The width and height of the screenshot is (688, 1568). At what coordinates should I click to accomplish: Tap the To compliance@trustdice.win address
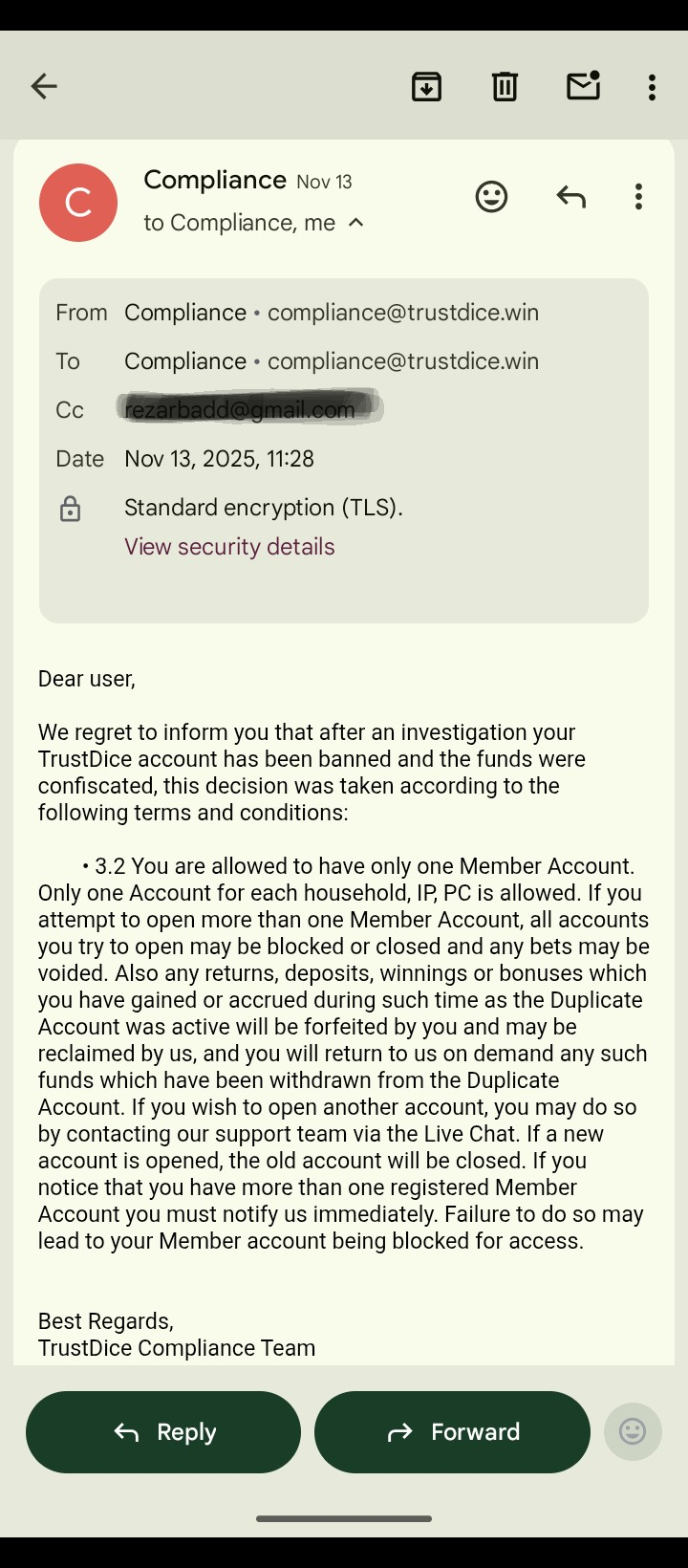tap(402, 361)
